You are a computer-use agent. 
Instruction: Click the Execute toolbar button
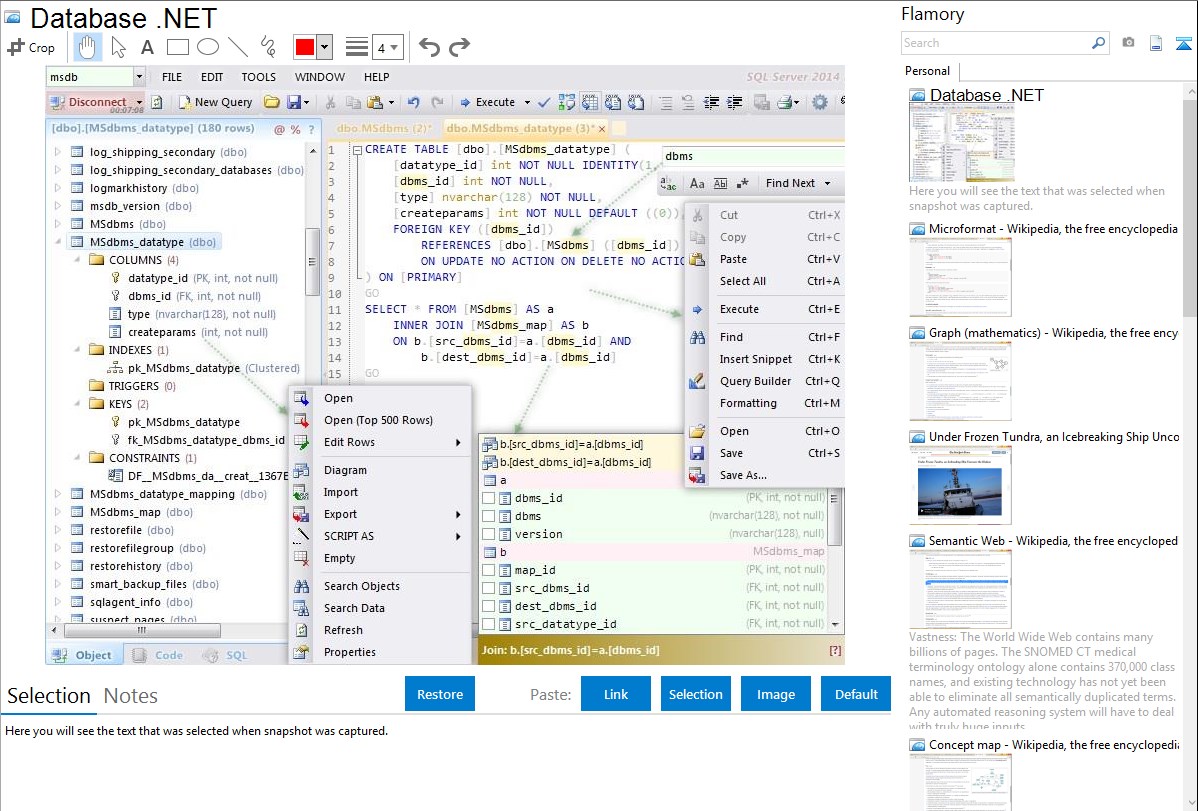[x=488, y=102]
